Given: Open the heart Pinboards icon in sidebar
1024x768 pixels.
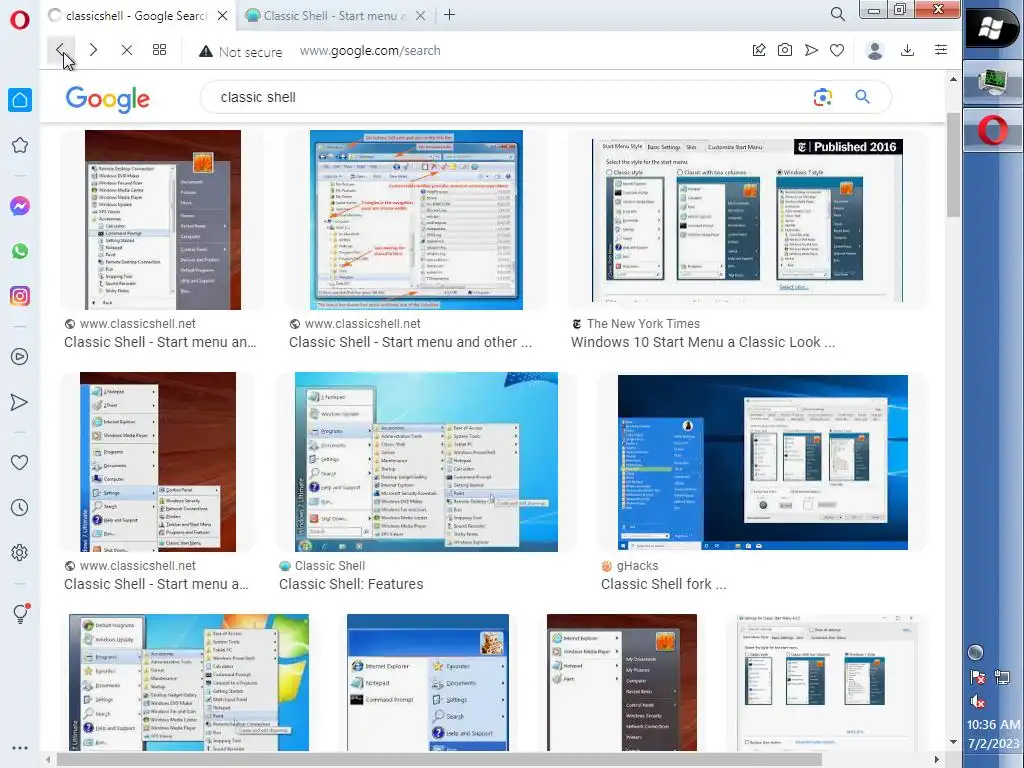Looking at the screenshot, I should point(20,462).
